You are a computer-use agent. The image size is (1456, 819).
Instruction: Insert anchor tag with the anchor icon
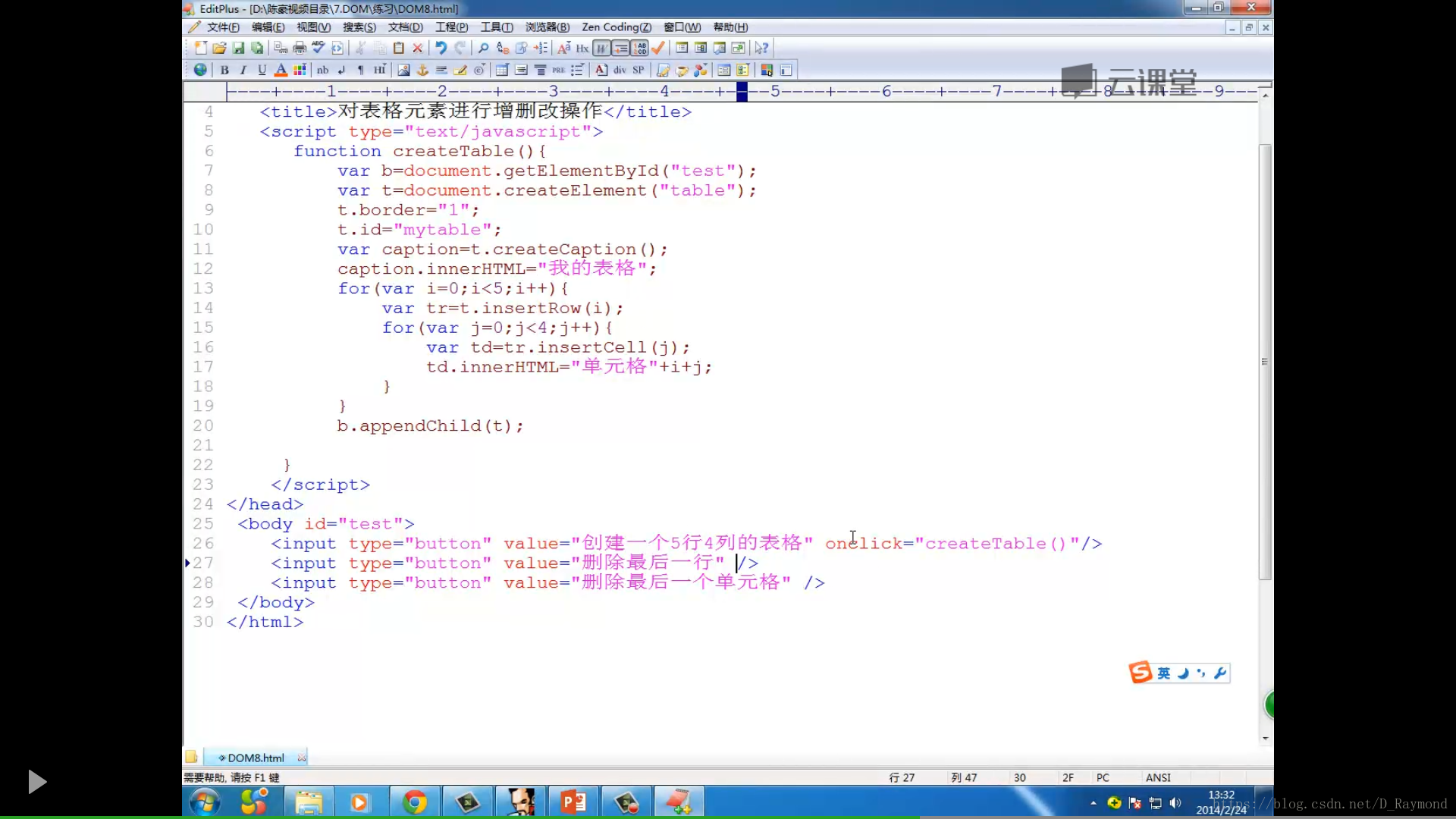coord(422,70)
